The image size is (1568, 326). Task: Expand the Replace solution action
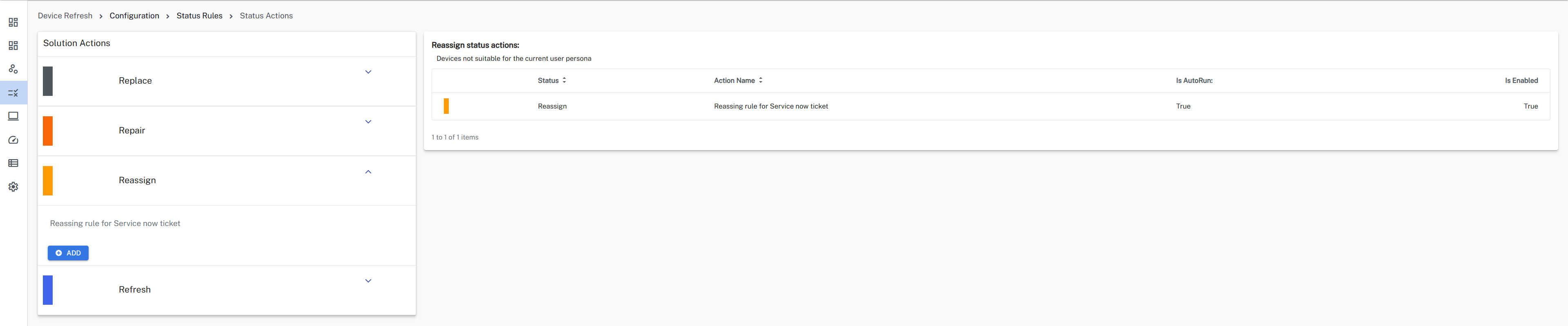367,72
